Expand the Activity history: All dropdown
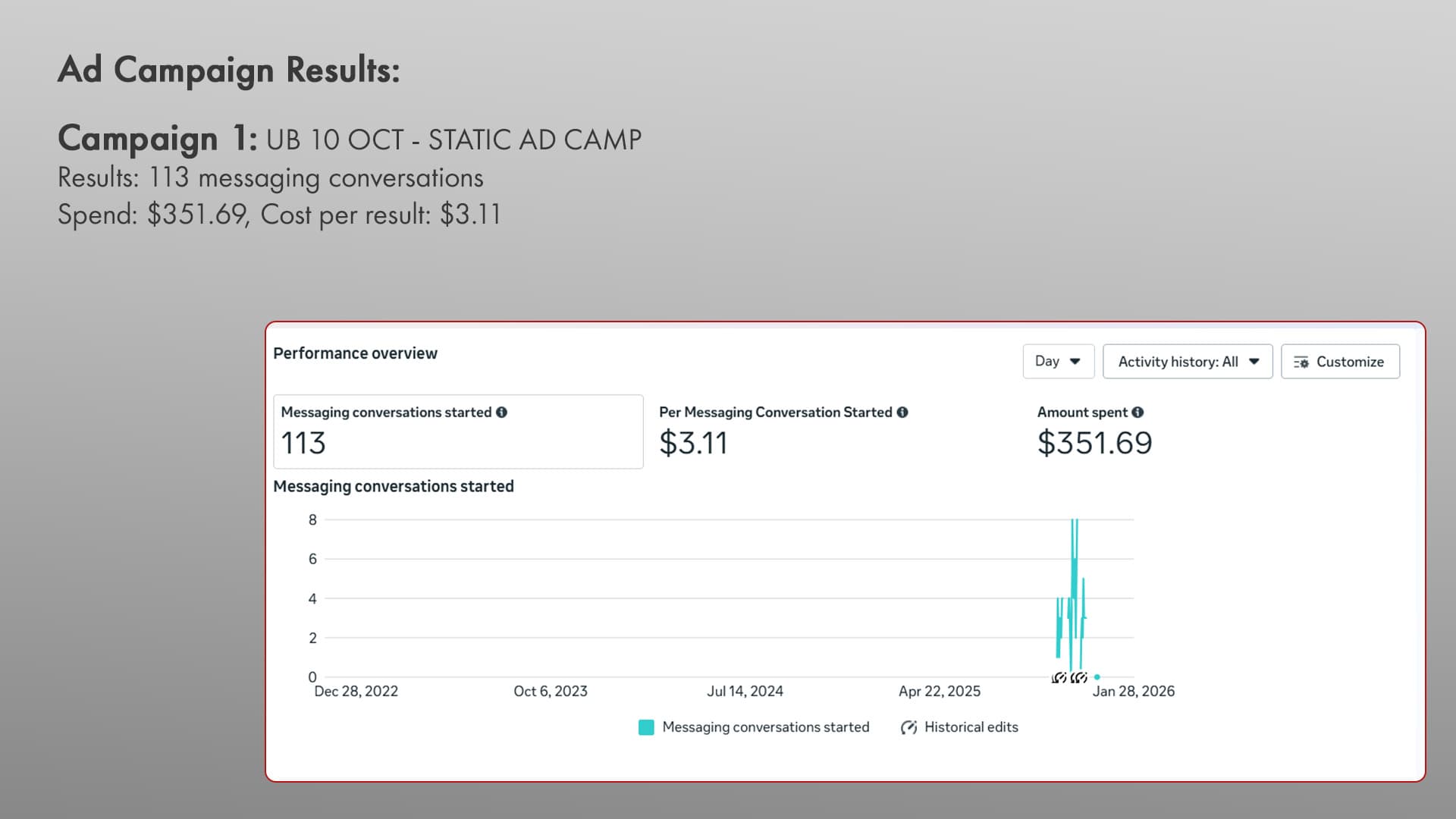 tap(1187, 362)
